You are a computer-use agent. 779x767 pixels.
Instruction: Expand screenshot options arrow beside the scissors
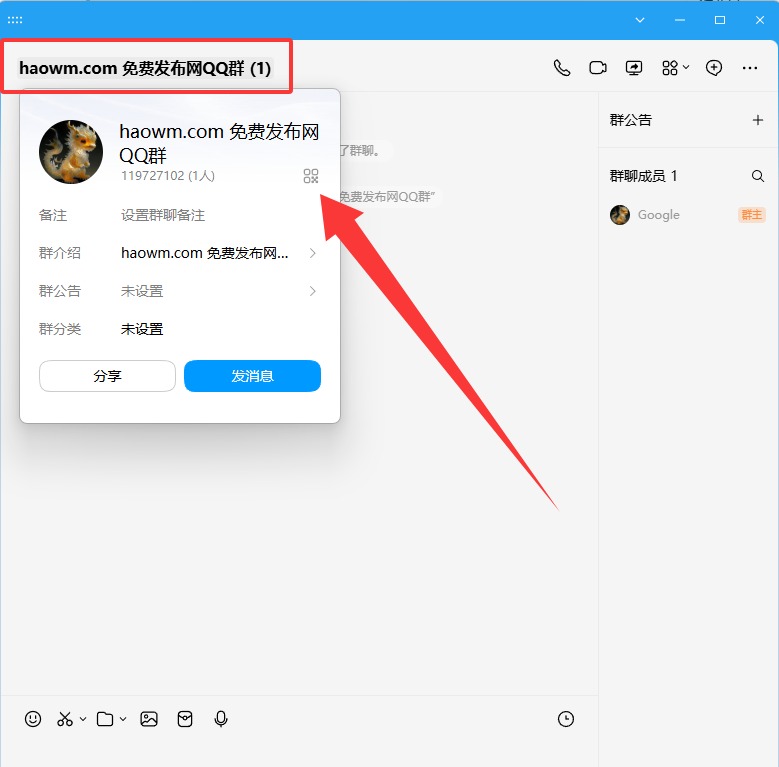[83, 718]
